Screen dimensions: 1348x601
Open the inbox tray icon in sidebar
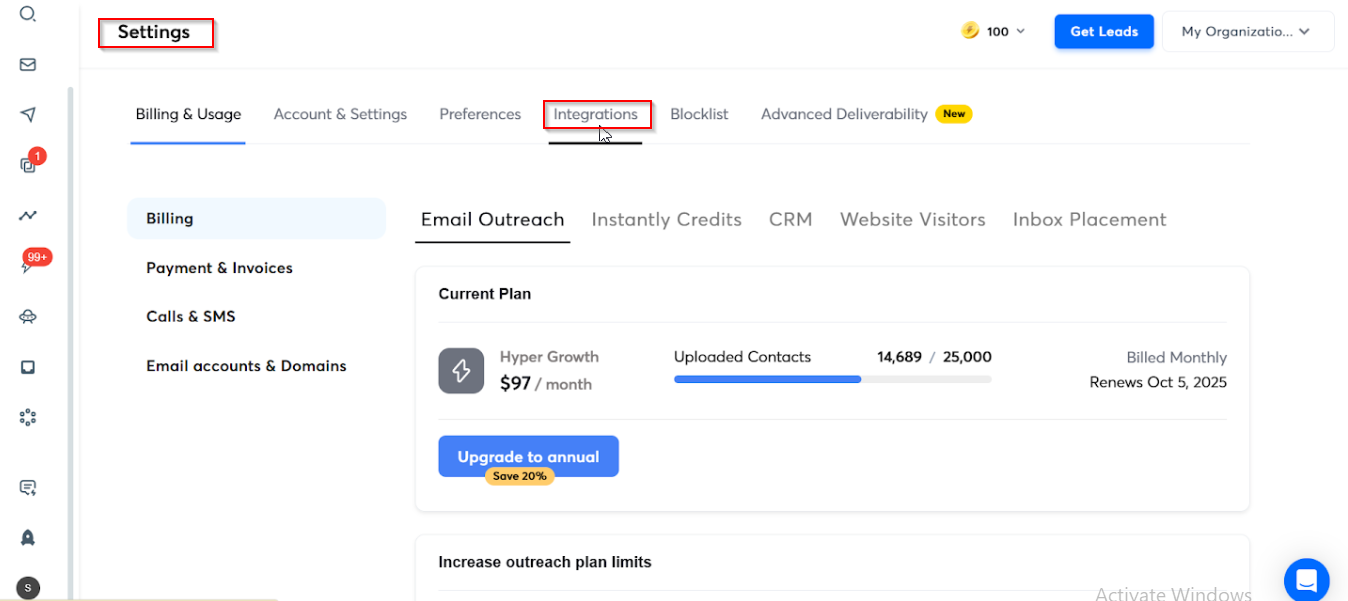coord(28,367)
